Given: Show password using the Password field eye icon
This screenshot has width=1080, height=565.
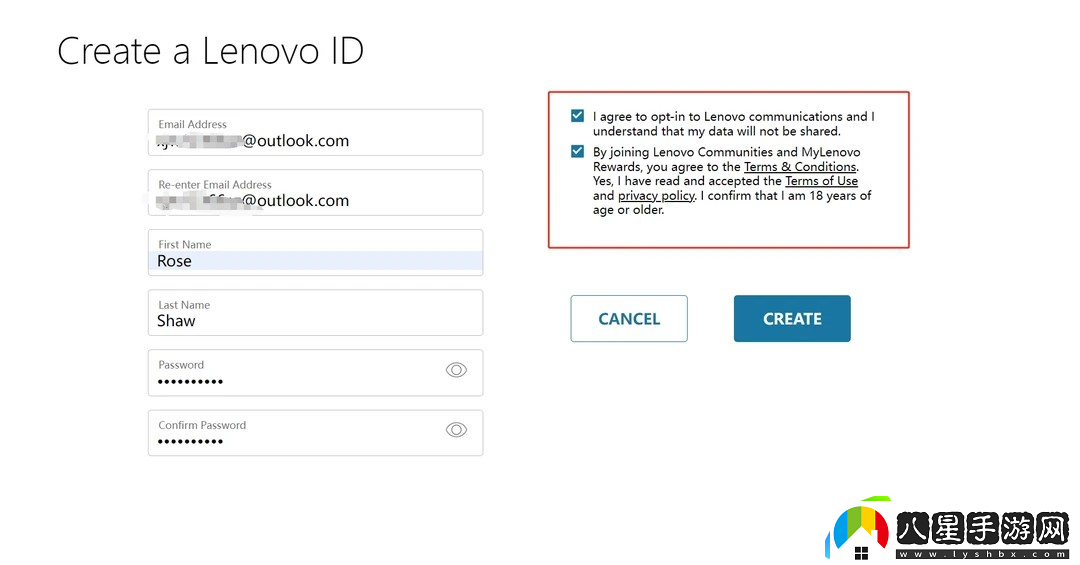Looking at the screenshot, I should [x=456, y=370].
